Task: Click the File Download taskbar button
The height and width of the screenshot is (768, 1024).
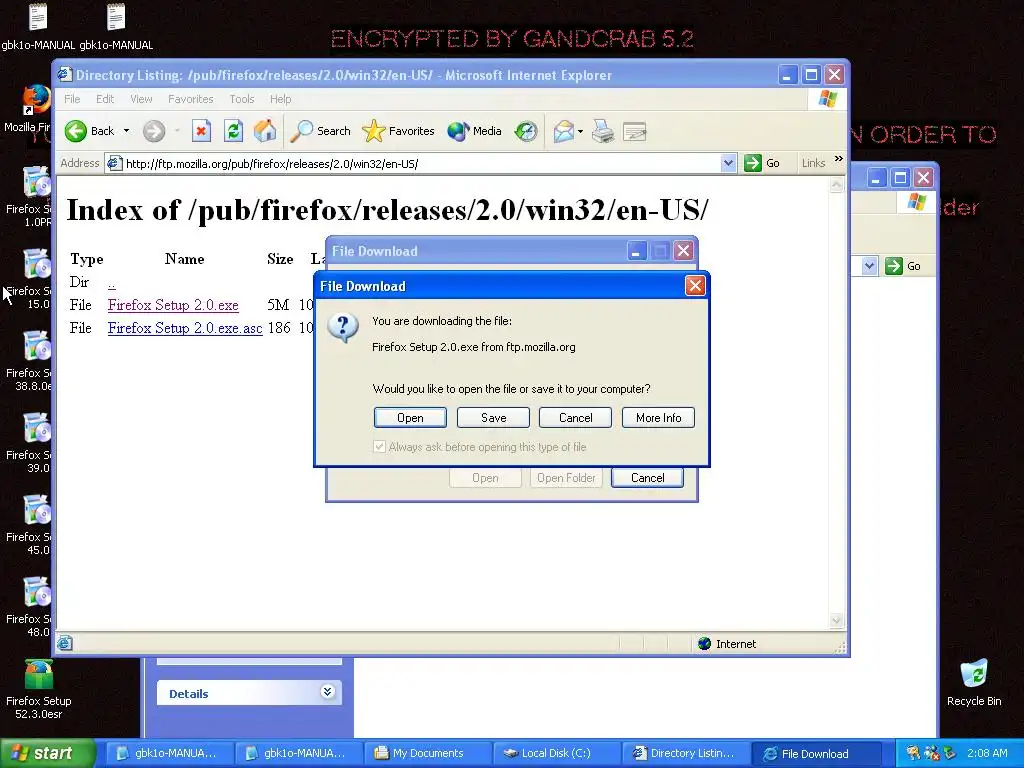Action: point(814,753)
